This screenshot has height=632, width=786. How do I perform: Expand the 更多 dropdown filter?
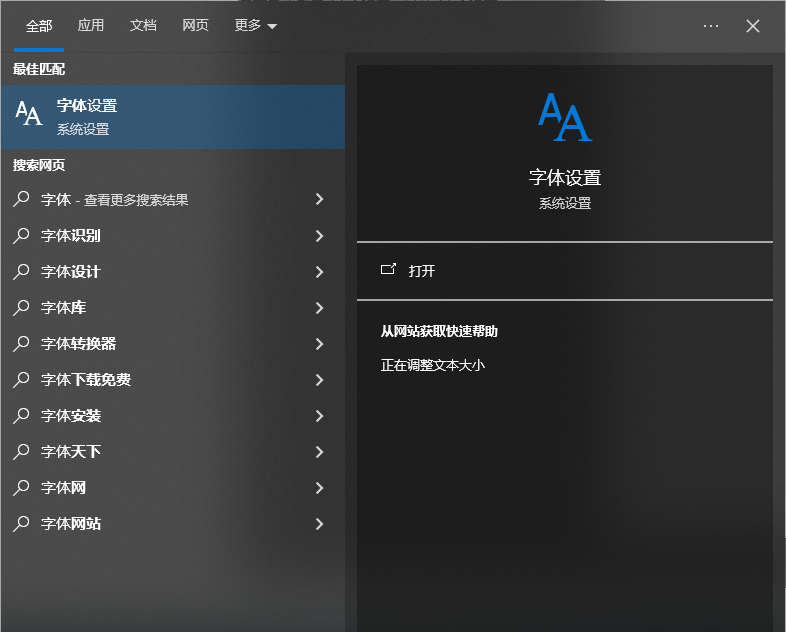[x=255, y=26]
